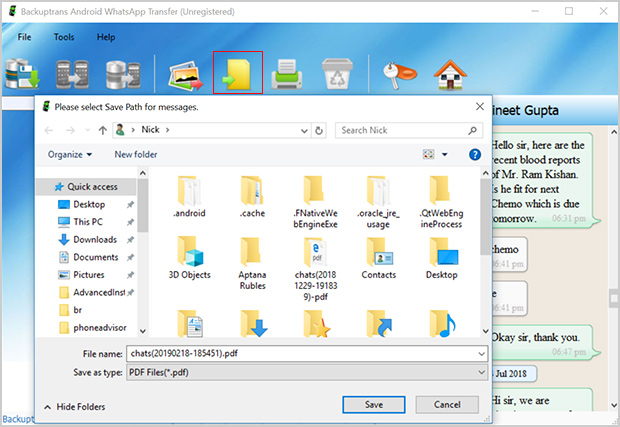Viewport: 620px width, 427px height.
Task: Click the backup messages database toolbar icon
Action: tap(22, 74)
